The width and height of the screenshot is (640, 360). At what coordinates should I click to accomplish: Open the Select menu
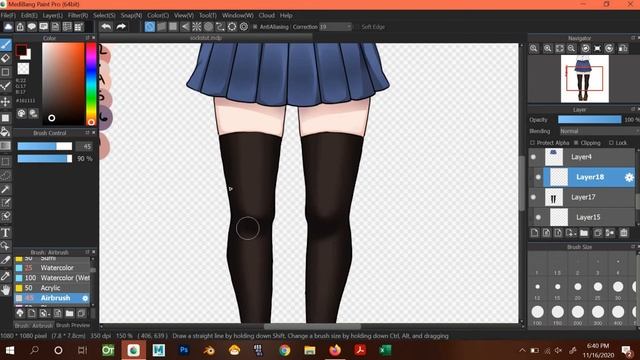pyautogui.click(x=104, y=16)
